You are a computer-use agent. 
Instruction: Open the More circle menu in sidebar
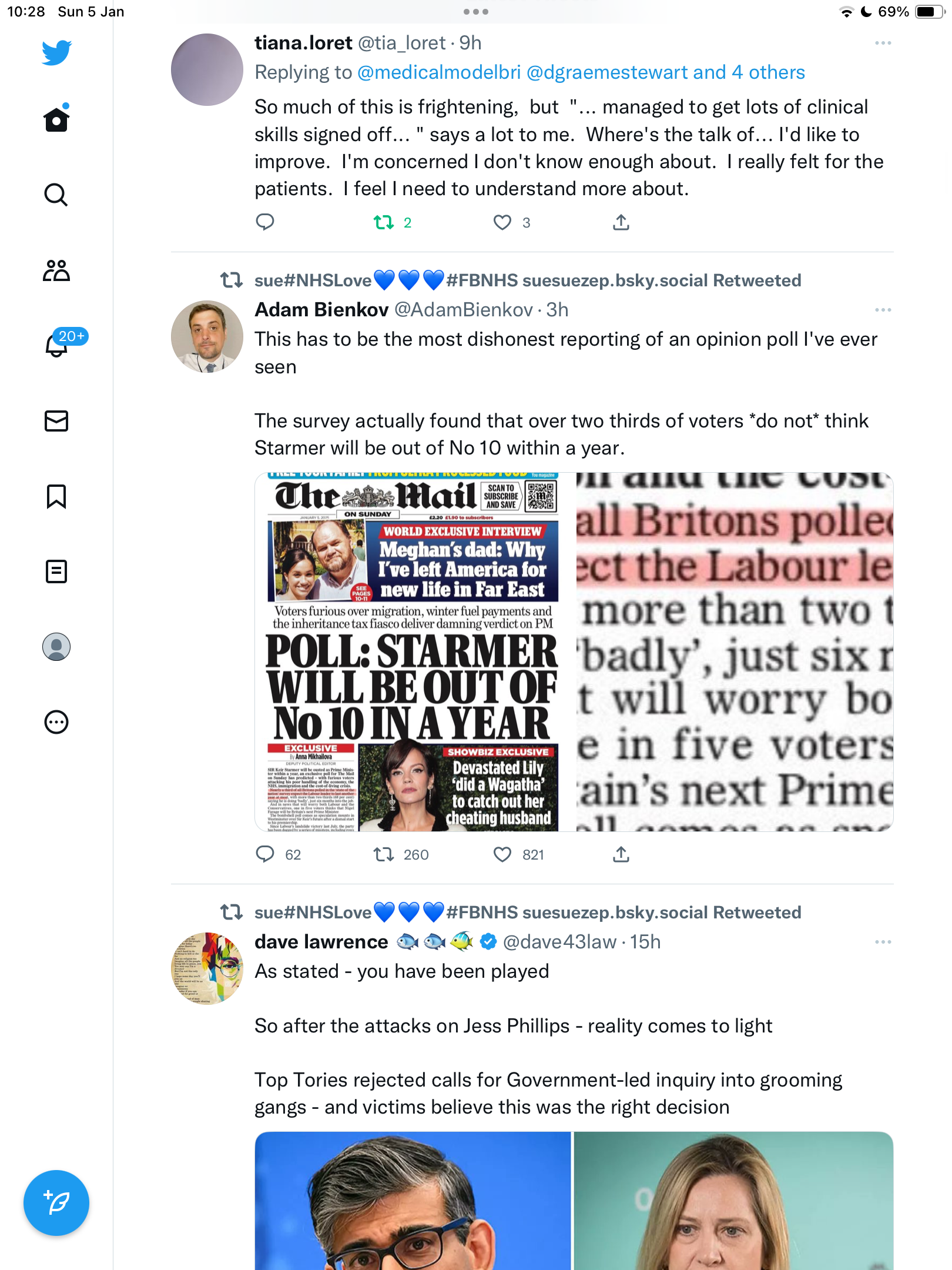click(x=56, y=722)
